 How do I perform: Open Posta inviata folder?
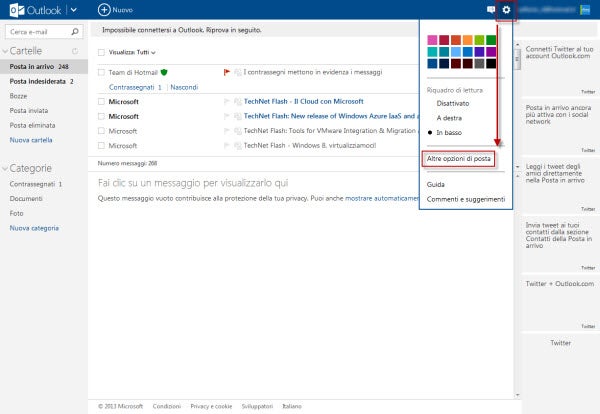click(x=29, y=111)
